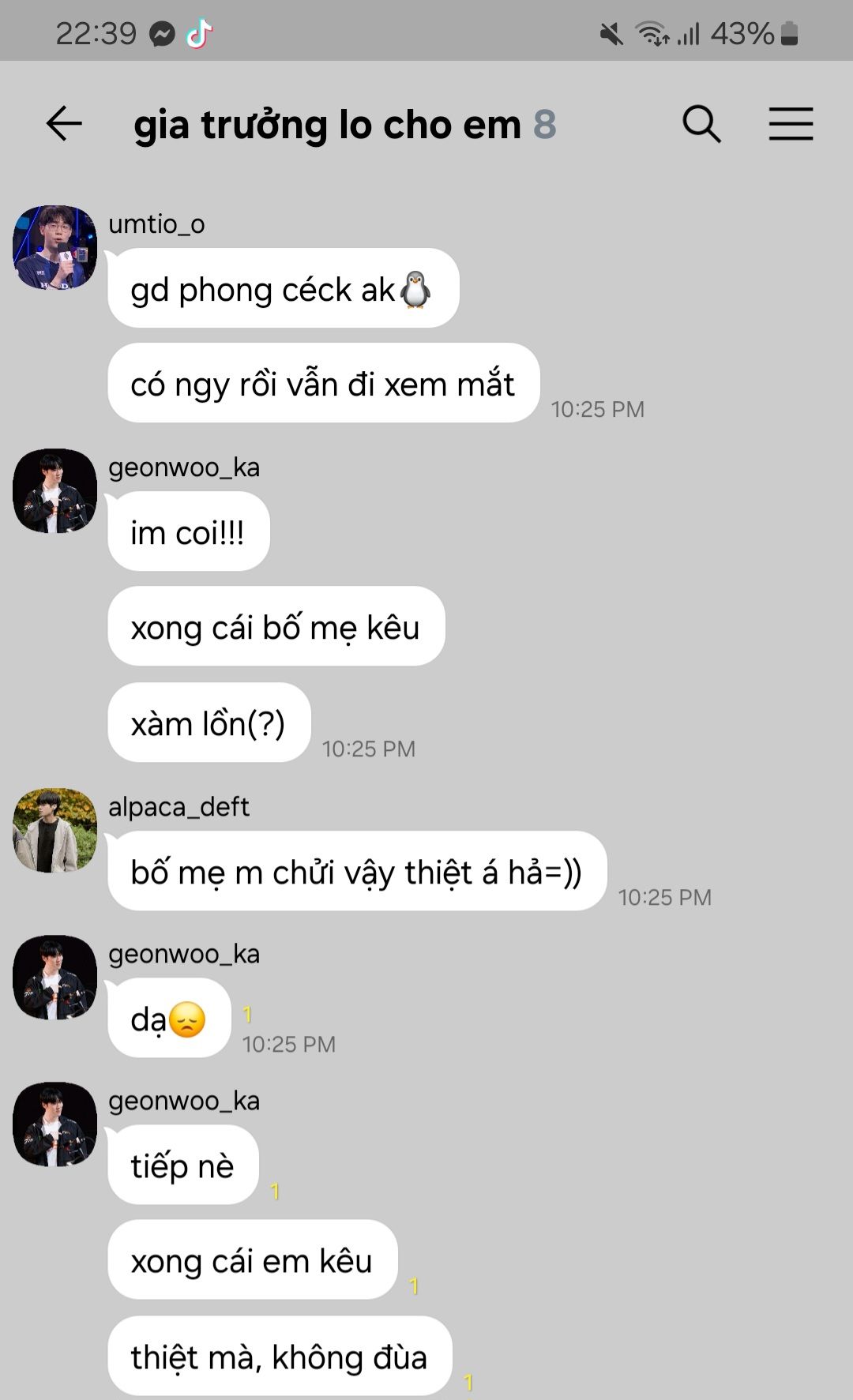This screenshot has width=853, height=1400.
Task: Tap the battery icon in status bar
Action: pyautogui.click(x=789, y=33)
